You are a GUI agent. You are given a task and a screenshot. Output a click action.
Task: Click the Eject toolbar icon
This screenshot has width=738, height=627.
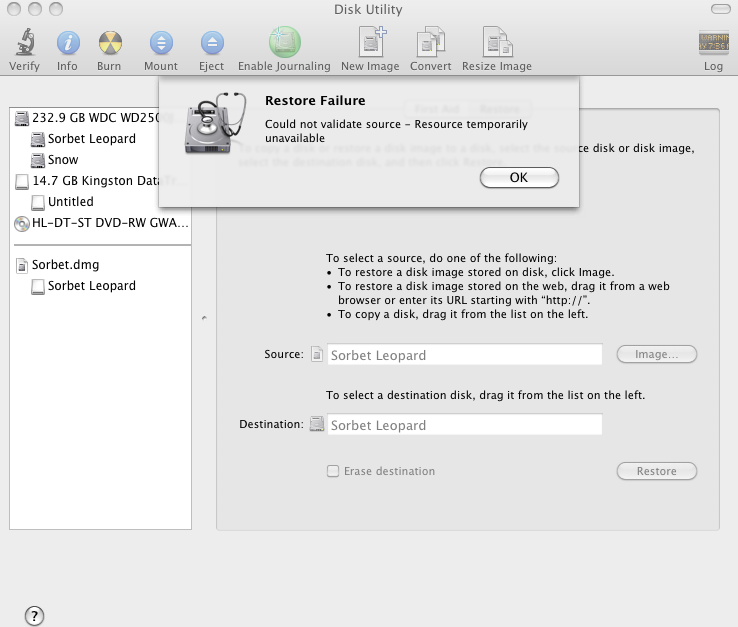(212, 43)
